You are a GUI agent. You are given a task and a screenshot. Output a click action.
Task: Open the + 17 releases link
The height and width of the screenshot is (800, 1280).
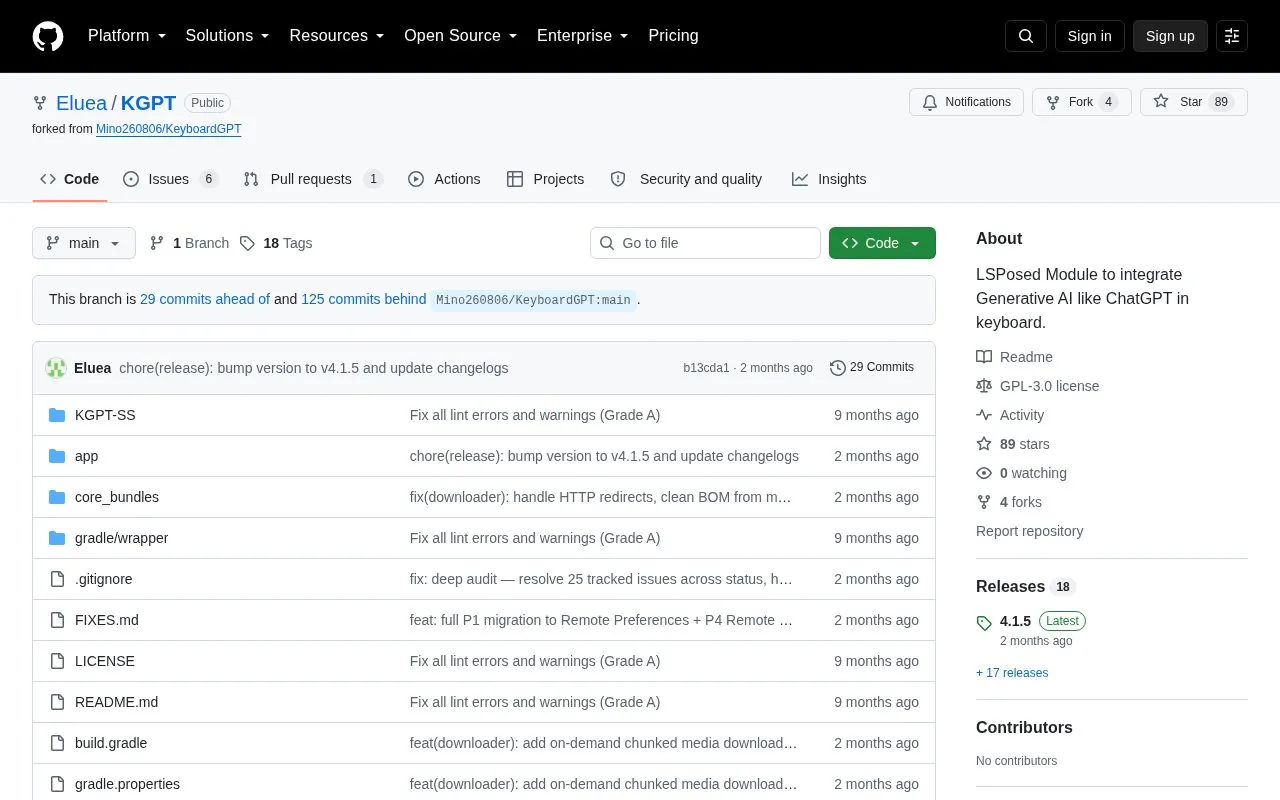[x=1012, y=673]
